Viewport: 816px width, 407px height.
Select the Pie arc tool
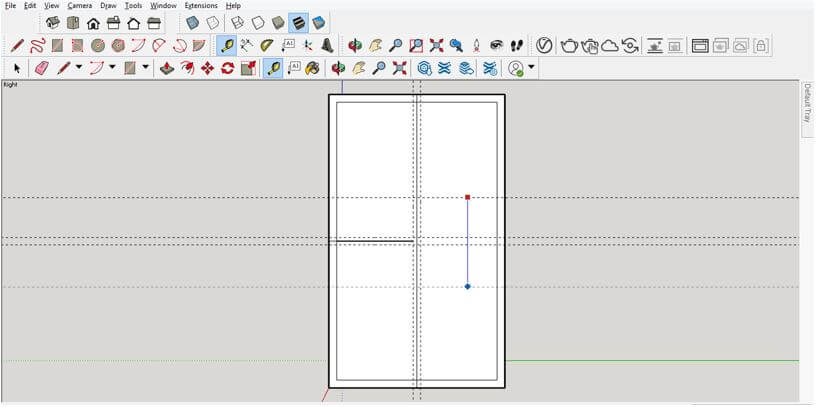(199, 46)
